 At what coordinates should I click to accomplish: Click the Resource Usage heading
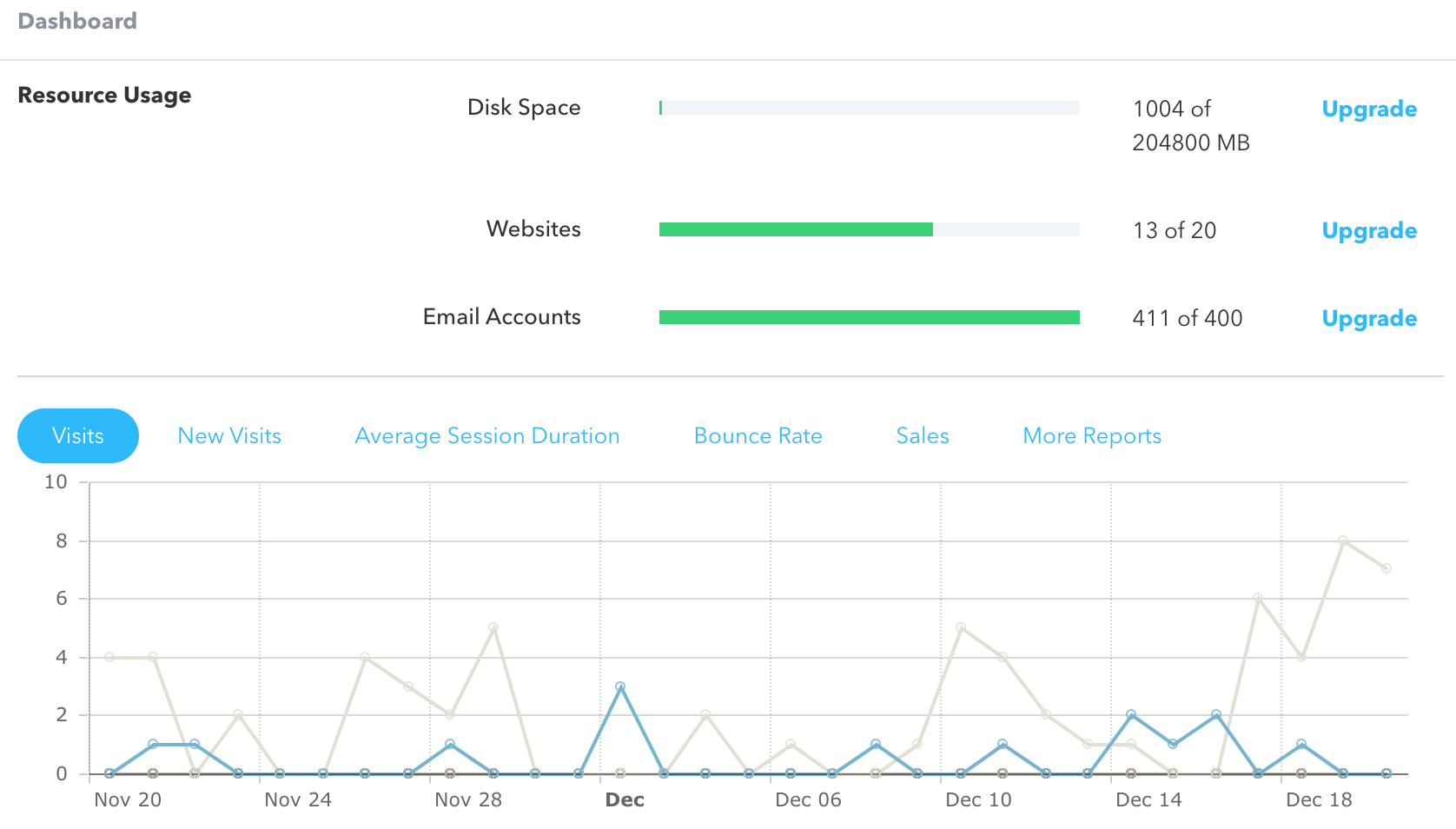[x=104, y=95]
